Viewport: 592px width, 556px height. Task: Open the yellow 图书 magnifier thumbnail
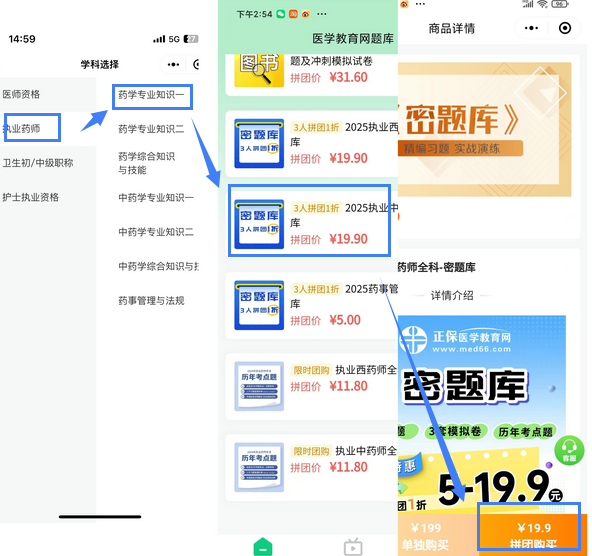(259, 70)
